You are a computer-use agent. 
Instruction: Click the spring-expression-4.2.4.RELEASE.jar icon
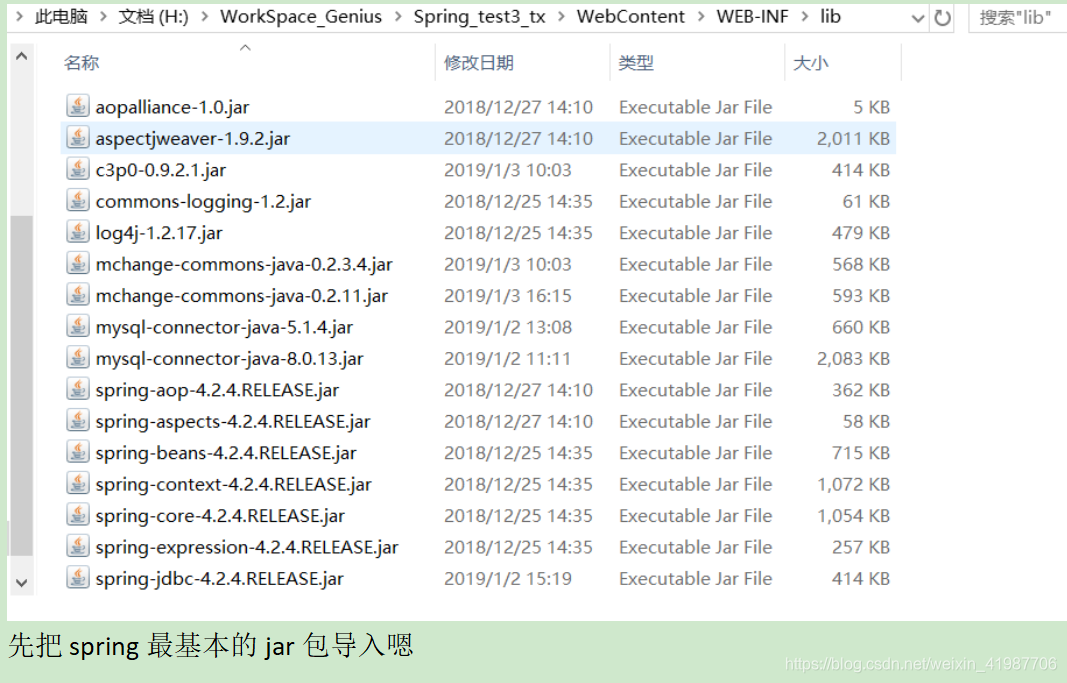(x=78, y=546)
